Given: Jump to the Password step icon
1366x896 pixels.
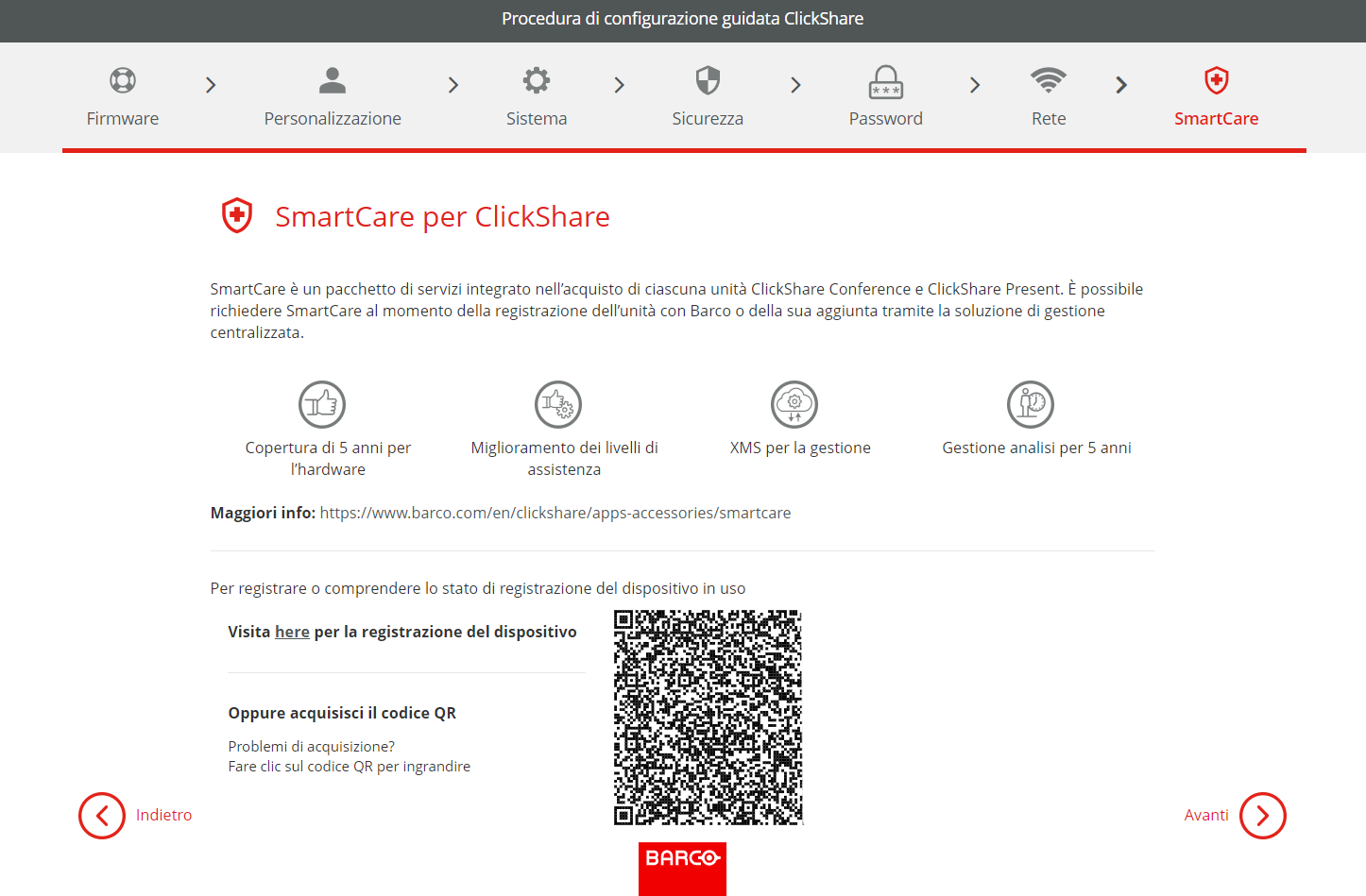Looking at the screenshot, I should [886, 82].
